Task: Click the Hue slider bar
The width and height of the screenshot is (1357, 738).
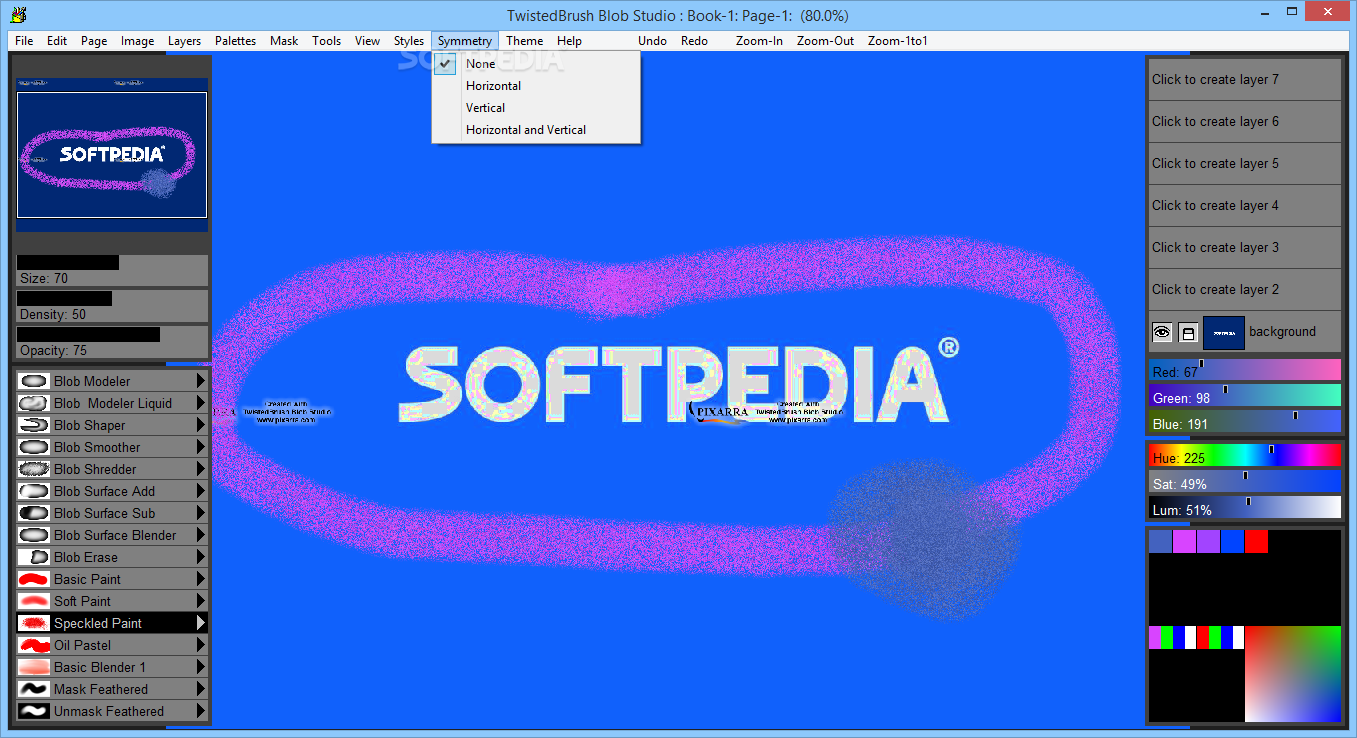Action: click(1245, 456)
